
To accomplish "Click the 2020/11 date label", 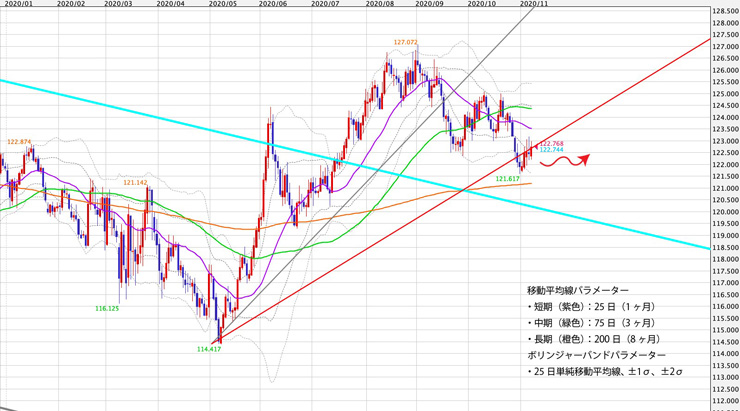I will [x=533, y=3].
